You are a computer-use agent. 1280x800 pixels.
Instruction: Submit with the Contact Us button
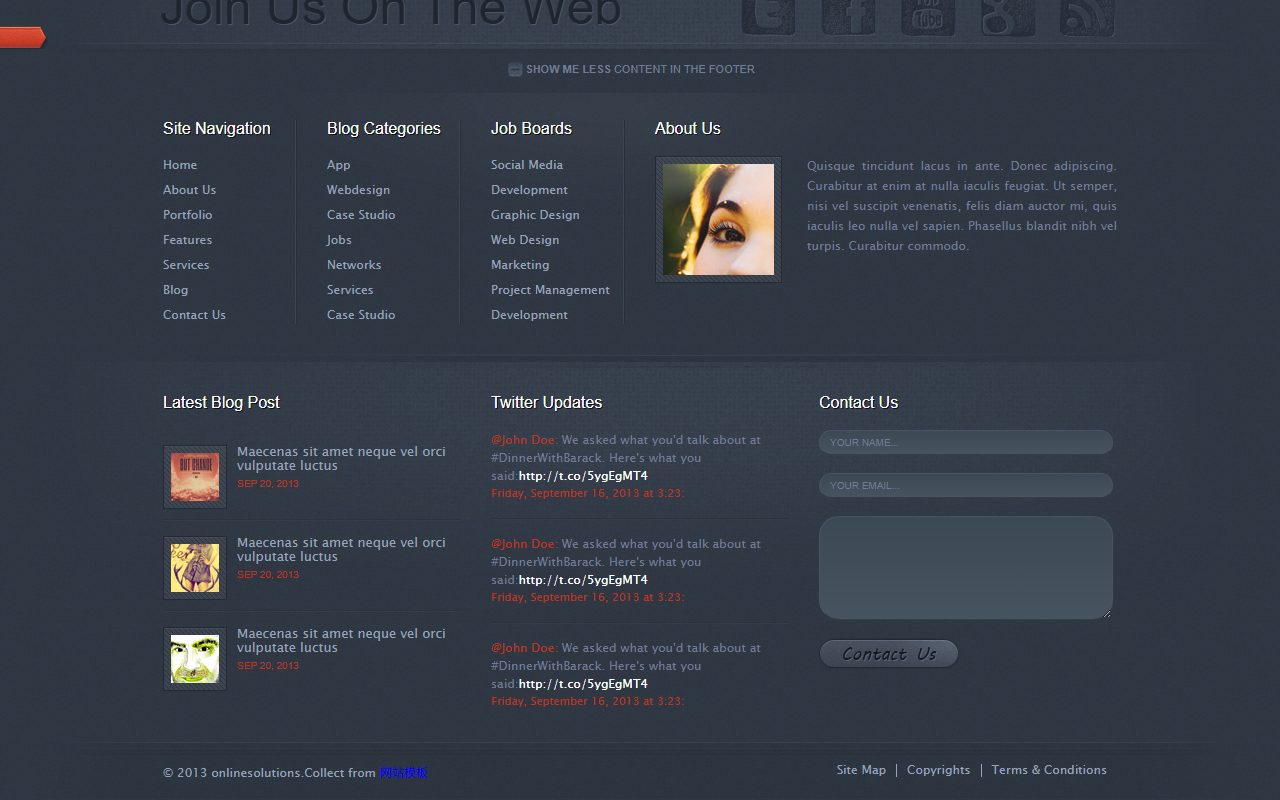point(889,654)
